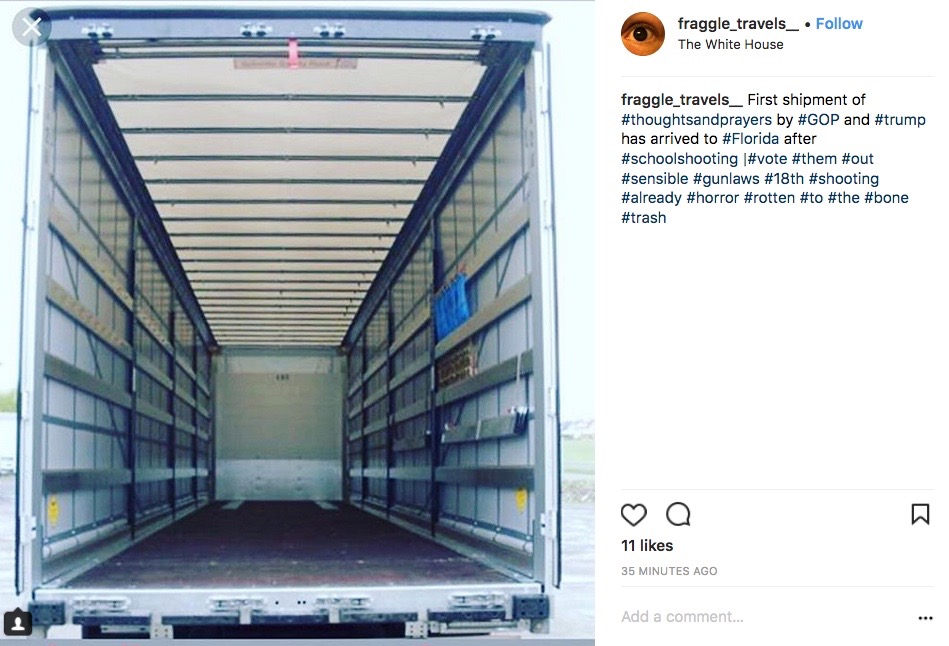
Task: Save the post with the bookmark icon
Action: pyautogui.click(x=920, y=514)
